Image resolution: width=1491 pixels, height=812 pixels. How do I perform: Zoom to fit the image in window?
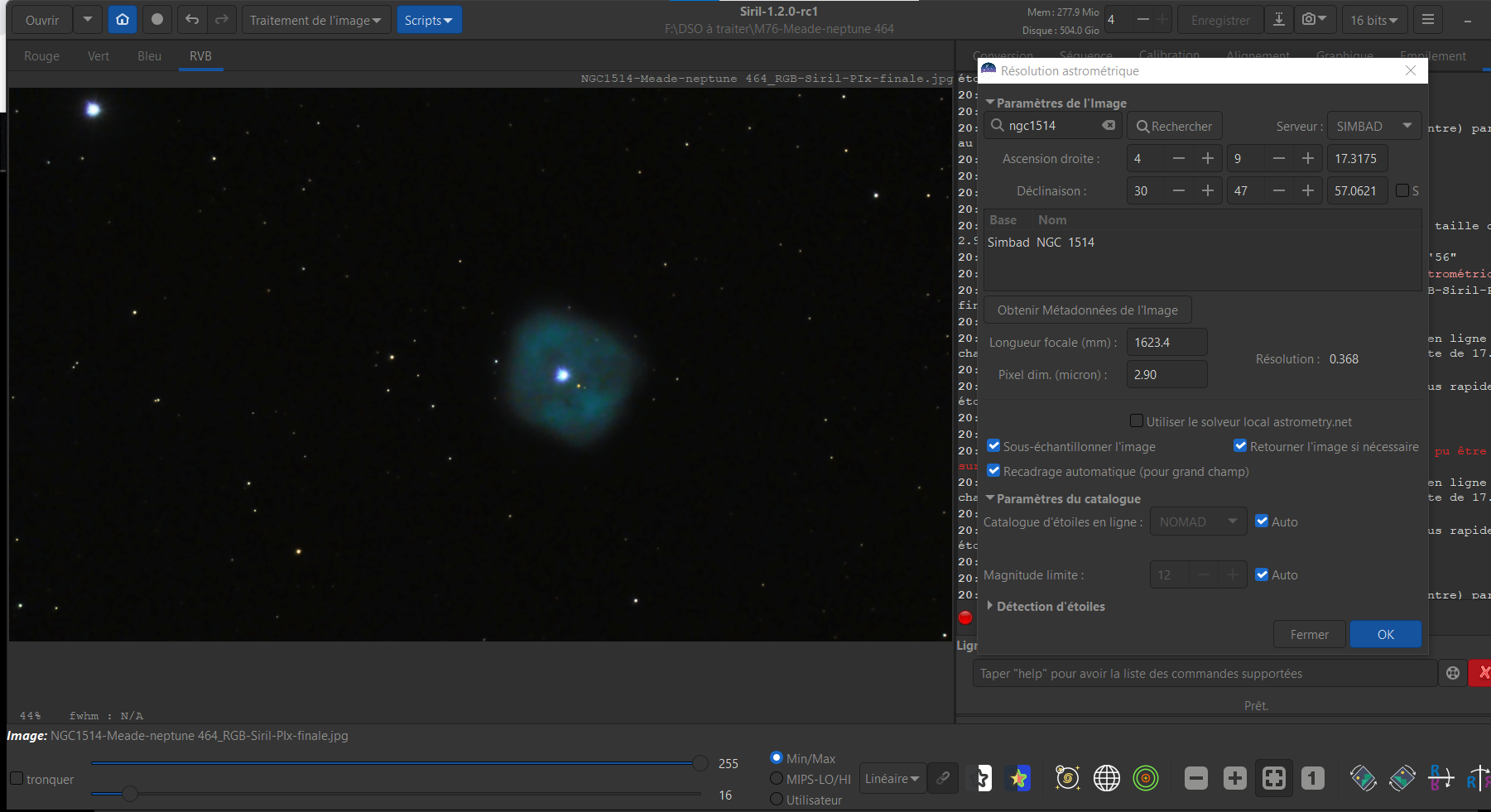pos(1273,778)
